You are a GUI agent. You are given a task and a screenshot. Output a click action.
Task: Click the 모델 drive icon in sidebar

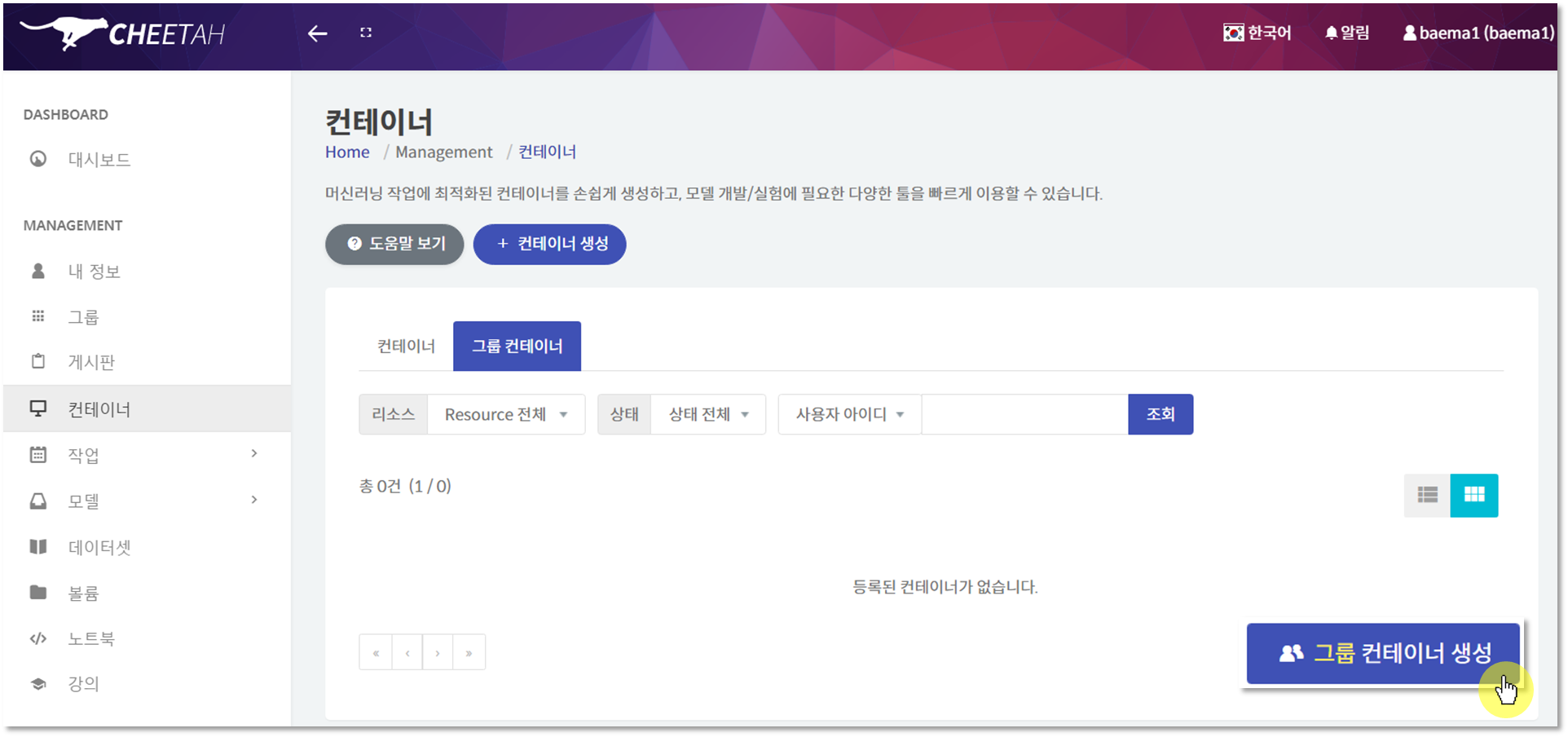(38, 501)
